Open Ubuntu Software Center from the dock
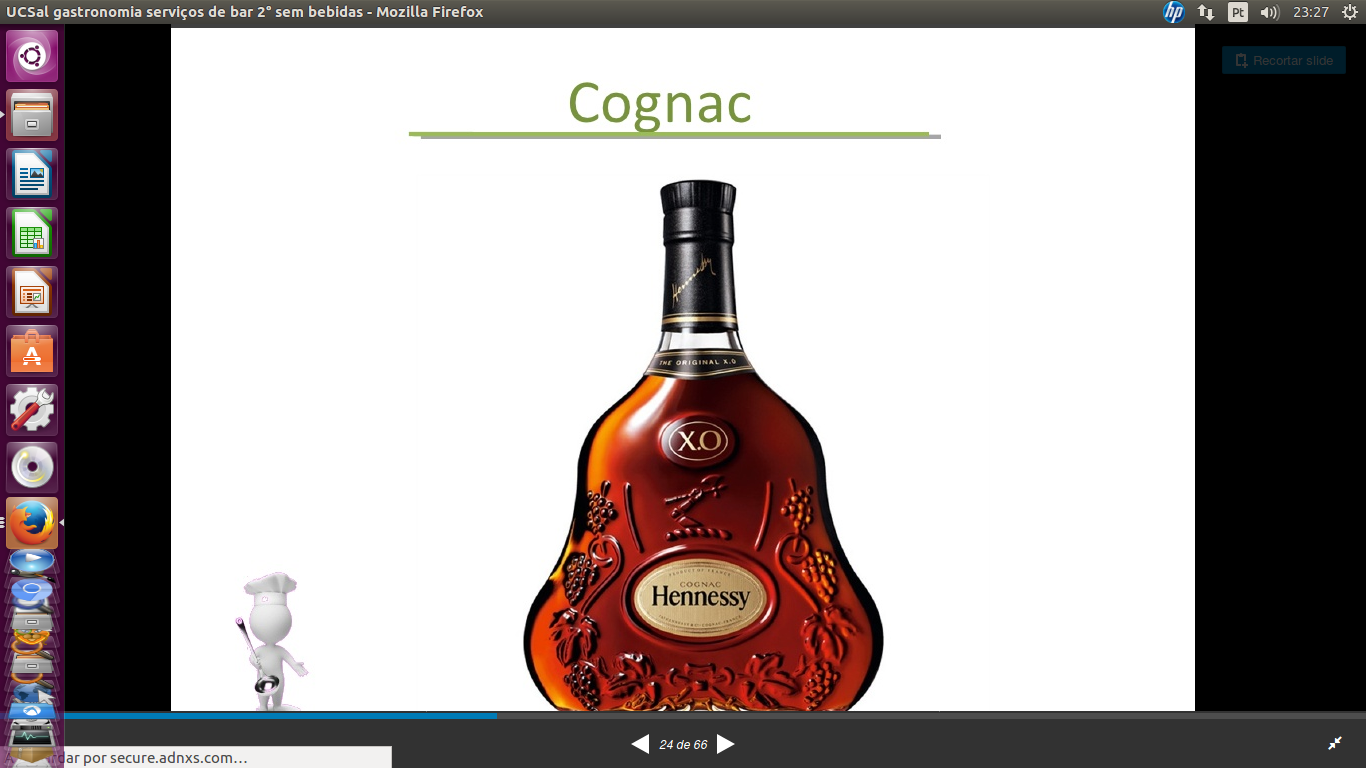This screenshot has height=768, width=1366. pos(32,351)
